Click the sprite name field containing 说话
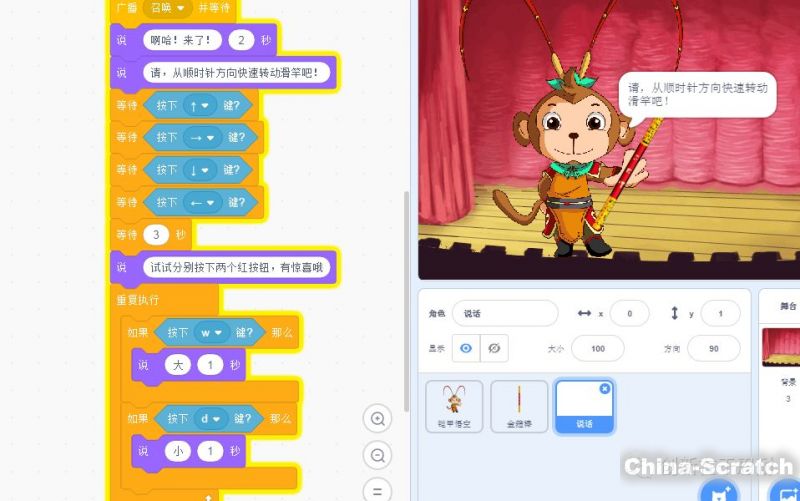The height and width of the screenshot is (501, 800). coord(505,313)
